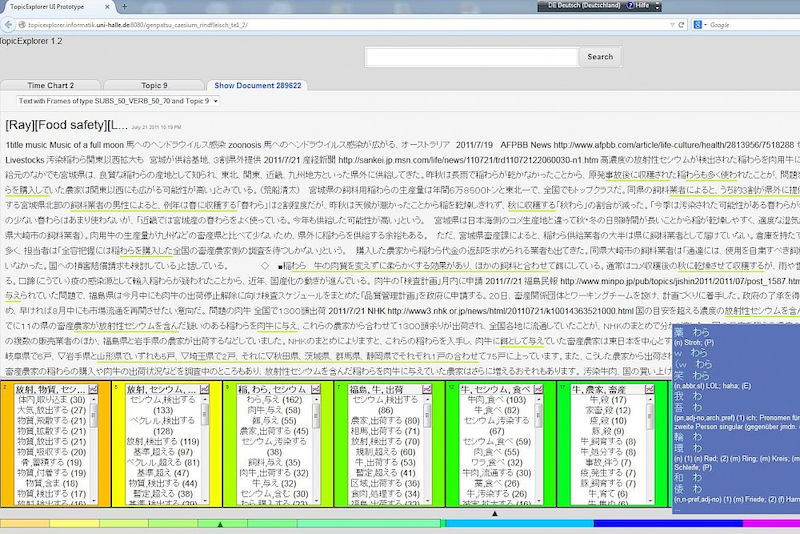This screenshot has height=534, width=800.
Task: Open time chart icon on topic 9 panel
Action: click(x=315, y=387)
